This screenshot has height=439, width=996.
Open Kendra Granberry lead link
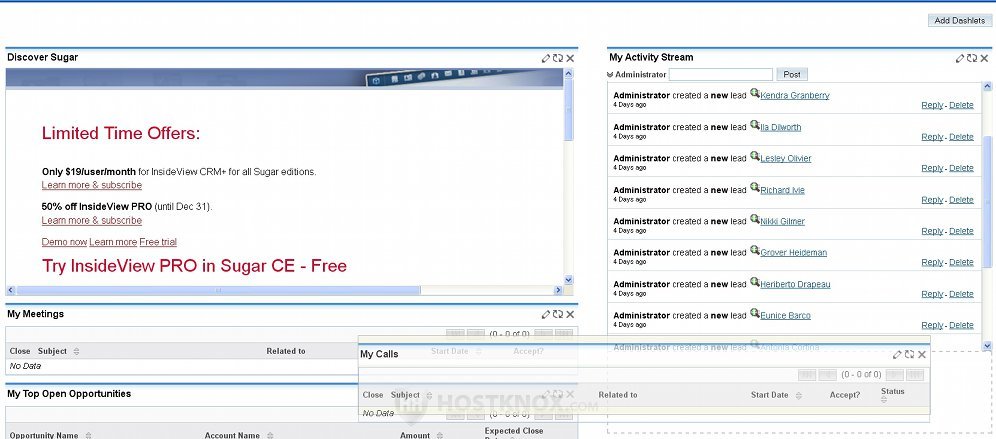(x=795, y=95)
